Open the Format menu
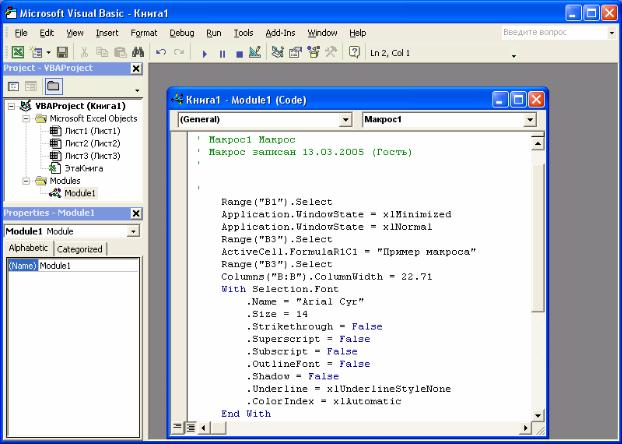 point(144,33)
